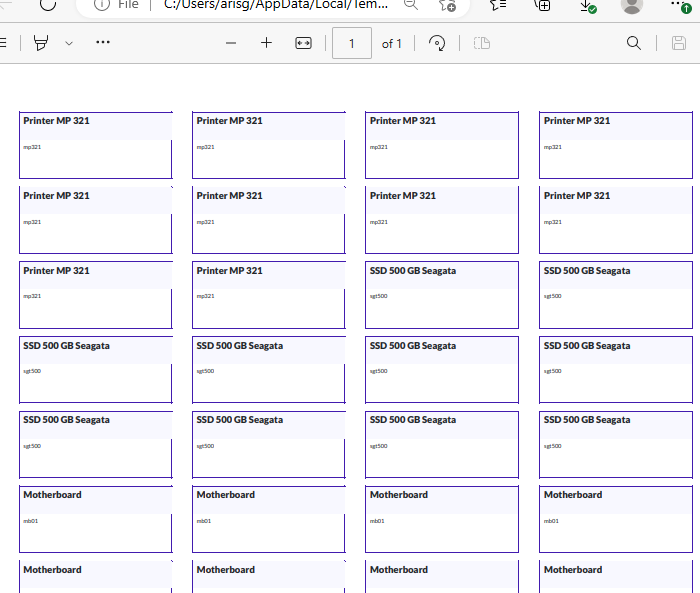
Task: View site information icon next to File
Action: click(102, 5)
